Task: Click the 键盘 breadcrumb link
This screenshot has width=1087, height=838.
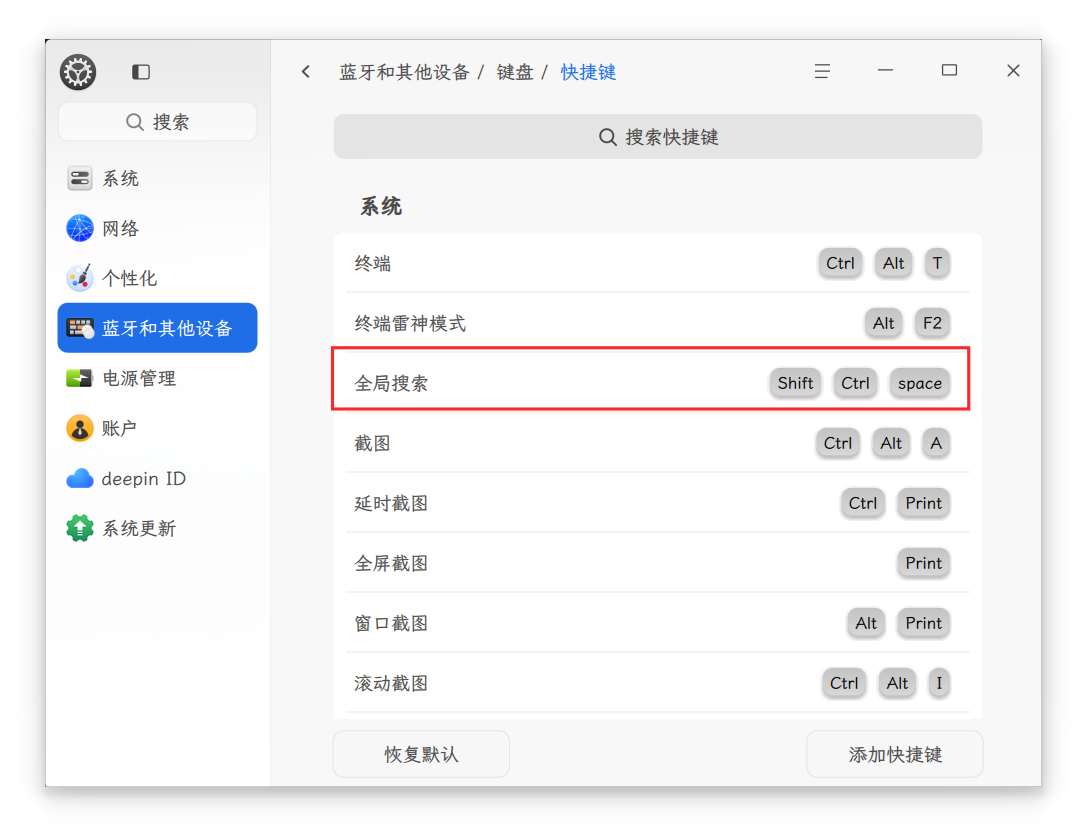Action: 514,72
